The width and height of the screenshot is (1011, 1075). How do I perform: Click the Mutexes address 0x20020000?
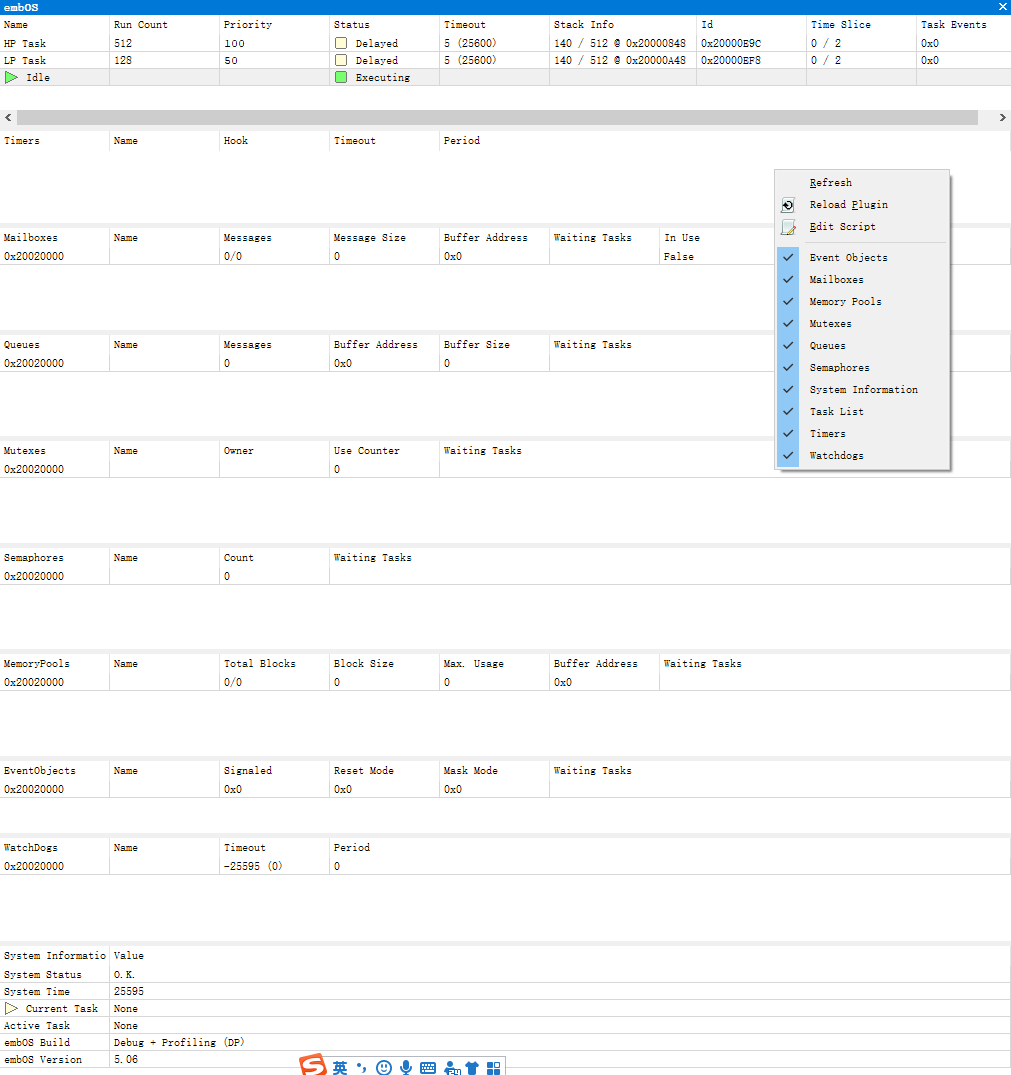(x=34, y=470)
